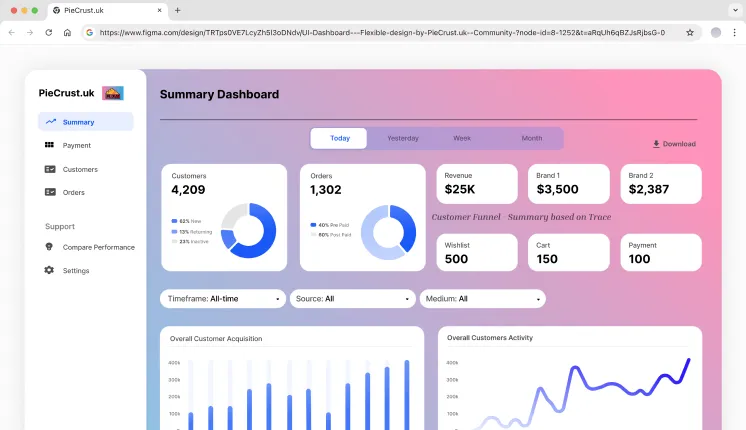Click the Compare Performance lightbulb icon
The image size is (746, 430).
click(49, 247)
